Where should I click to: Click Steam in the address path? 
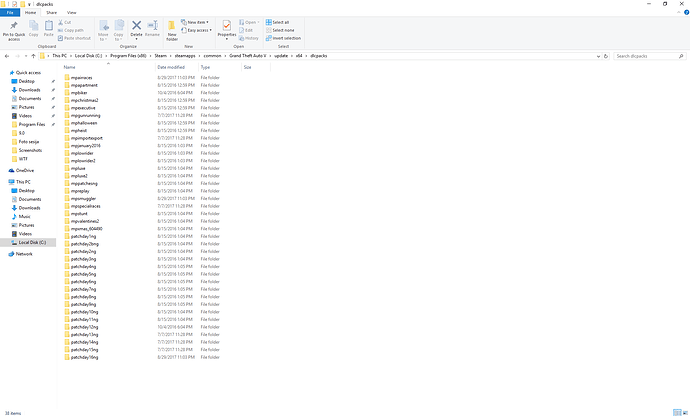coord(160,56)
